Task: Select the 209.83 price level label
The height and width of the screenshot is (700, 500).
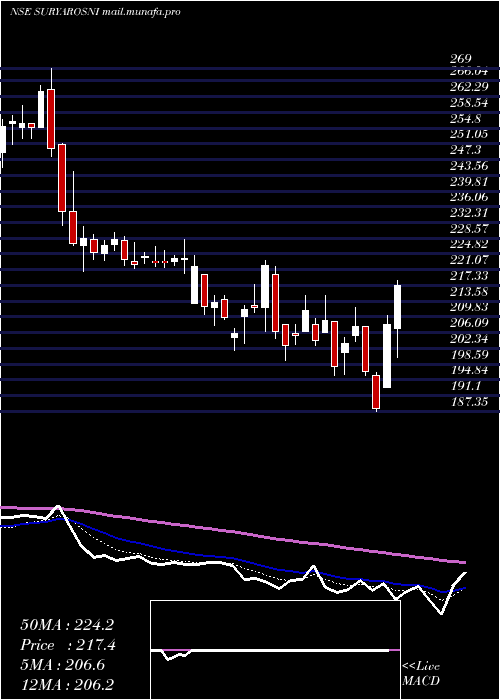Action: (468, 307)
